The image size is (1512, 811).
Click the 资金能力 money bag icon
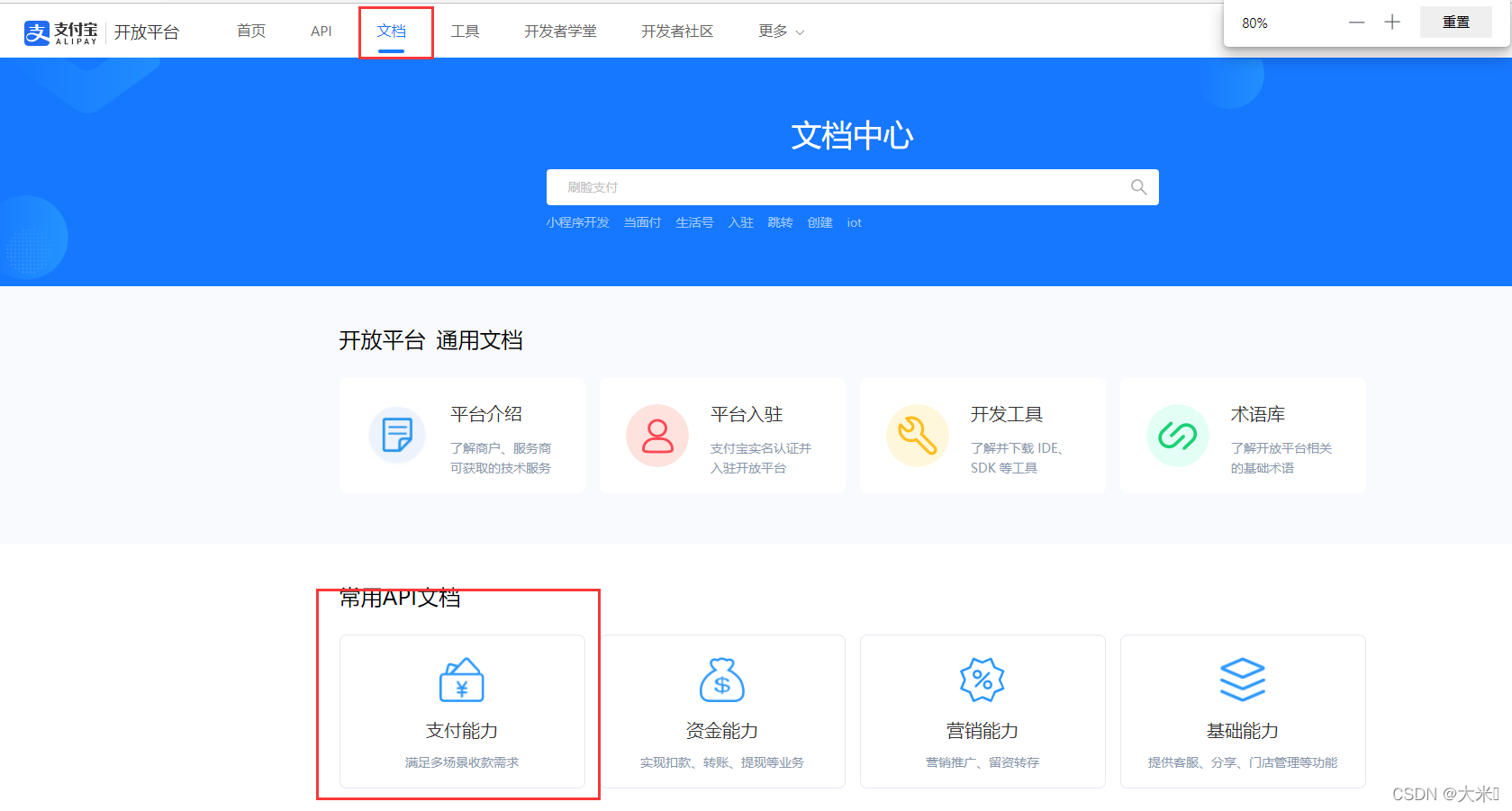[722, 680]
